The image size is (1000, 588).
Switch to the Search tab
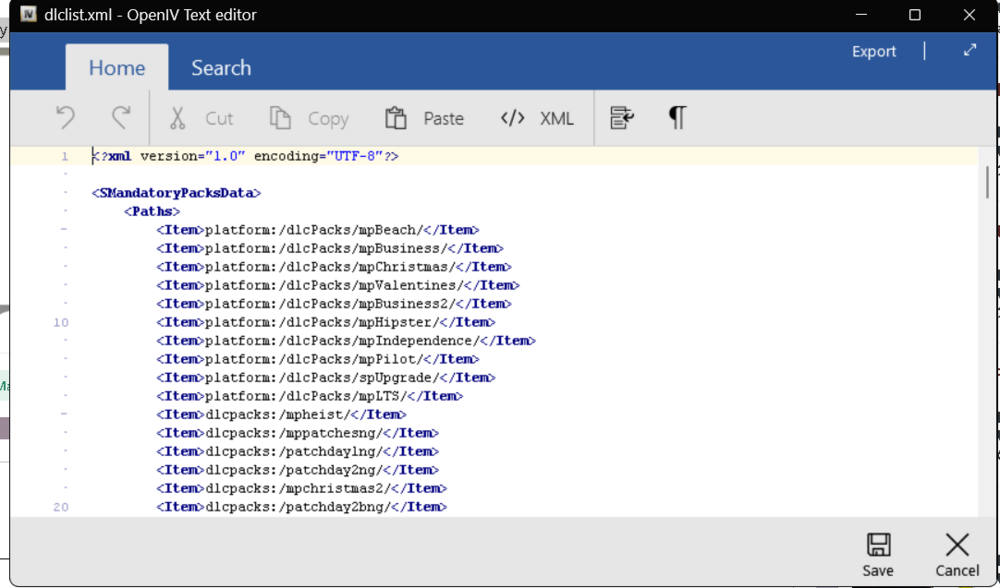[220, 67]
